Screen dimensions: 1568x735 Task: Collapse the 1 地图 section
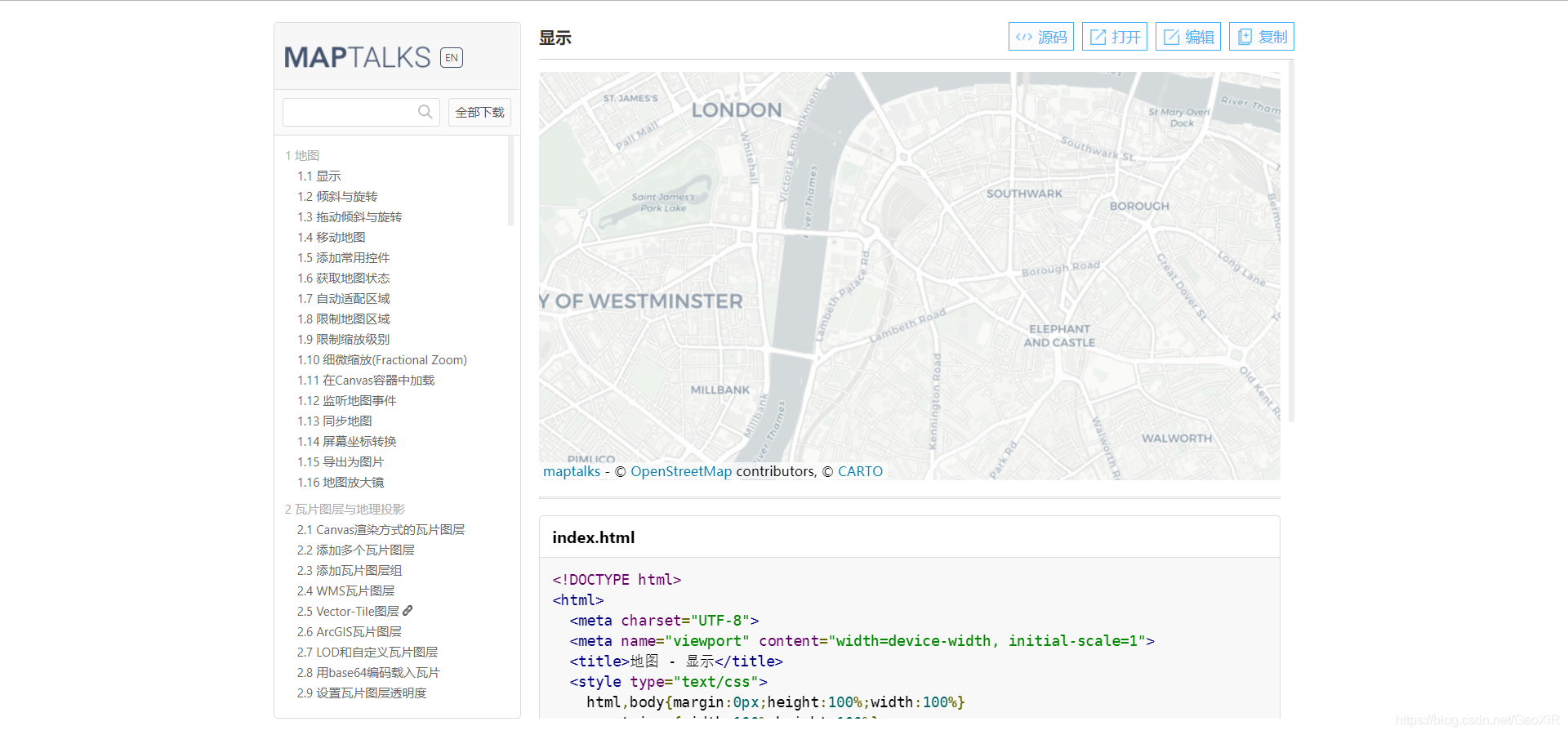click(302, 155)
